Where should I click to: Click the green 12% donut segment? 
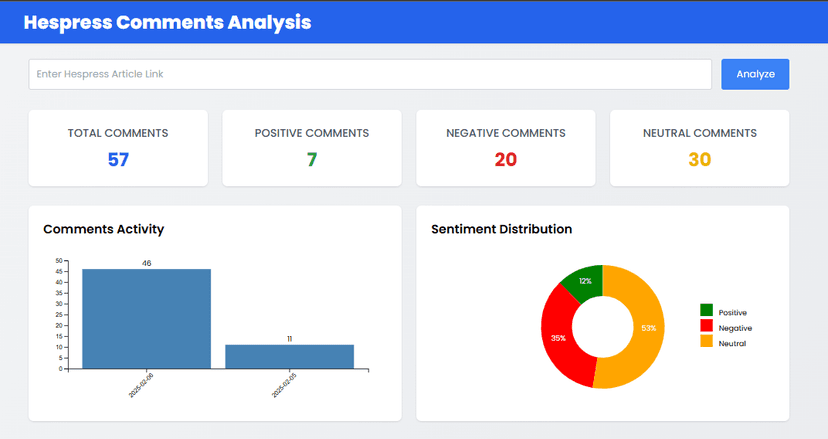pyautogui.click(x=585, y=281)
